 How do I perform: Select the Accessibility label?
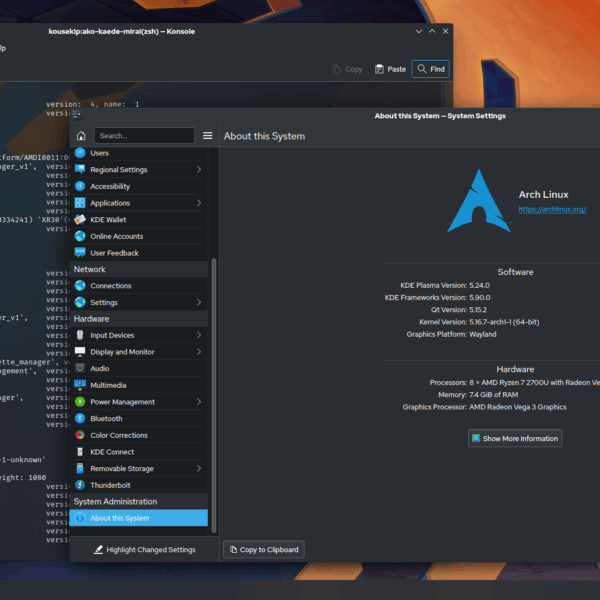(110, 186)
